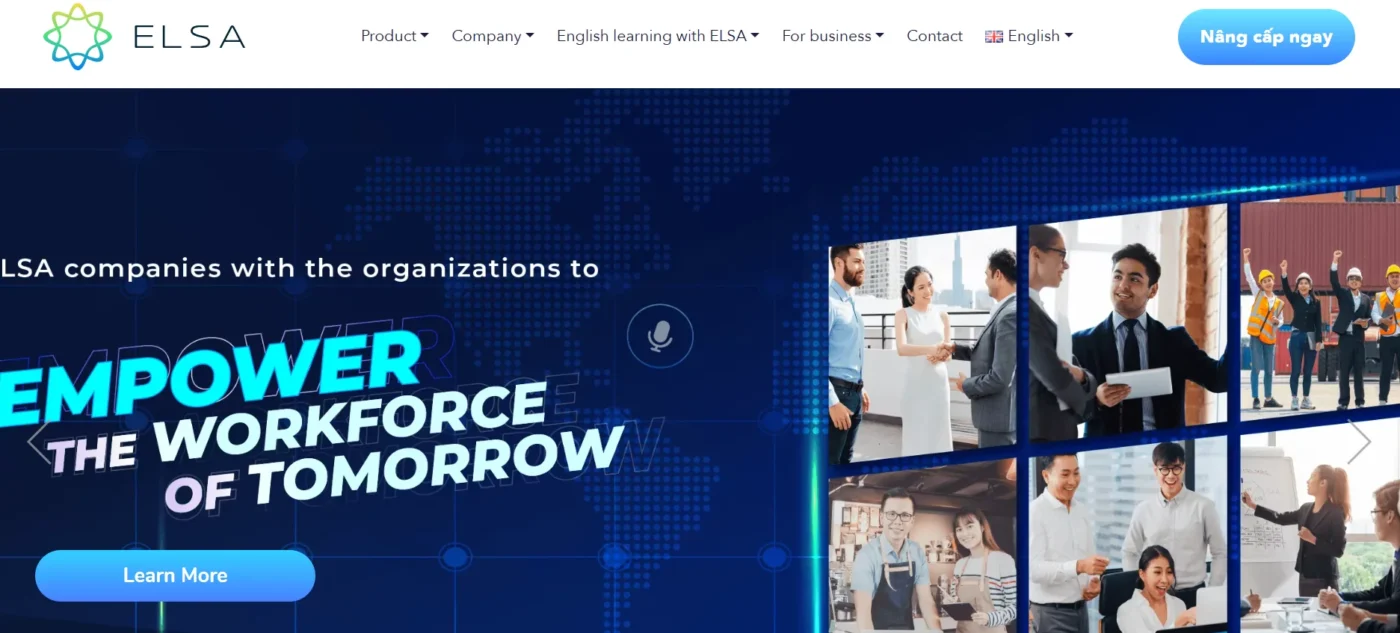Click the Learn More button
This screenshot has height=633, width=1400.
point(175,575)
